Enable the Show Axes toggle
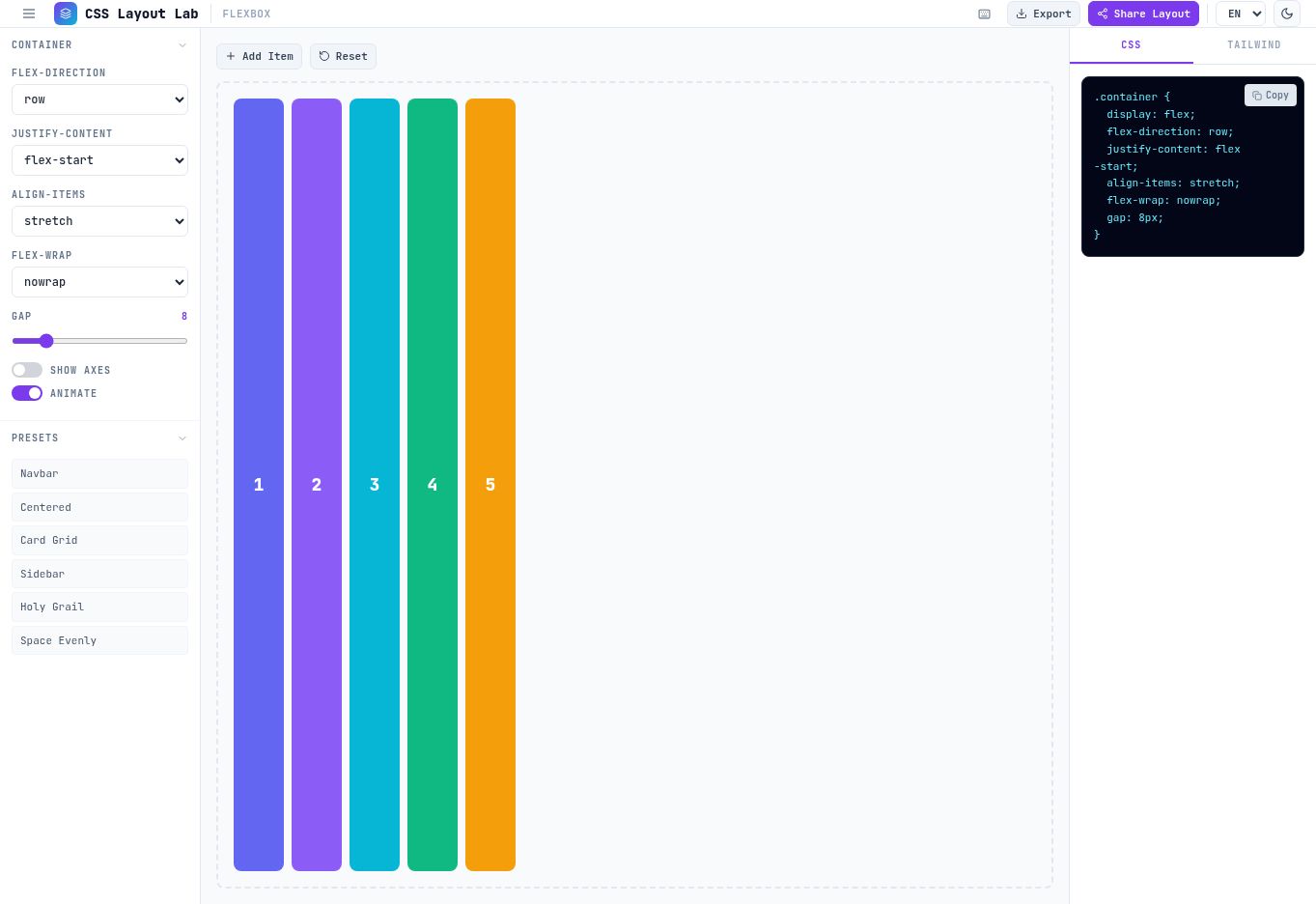Screen dimensions: 1316x904 tap(27, 370)
